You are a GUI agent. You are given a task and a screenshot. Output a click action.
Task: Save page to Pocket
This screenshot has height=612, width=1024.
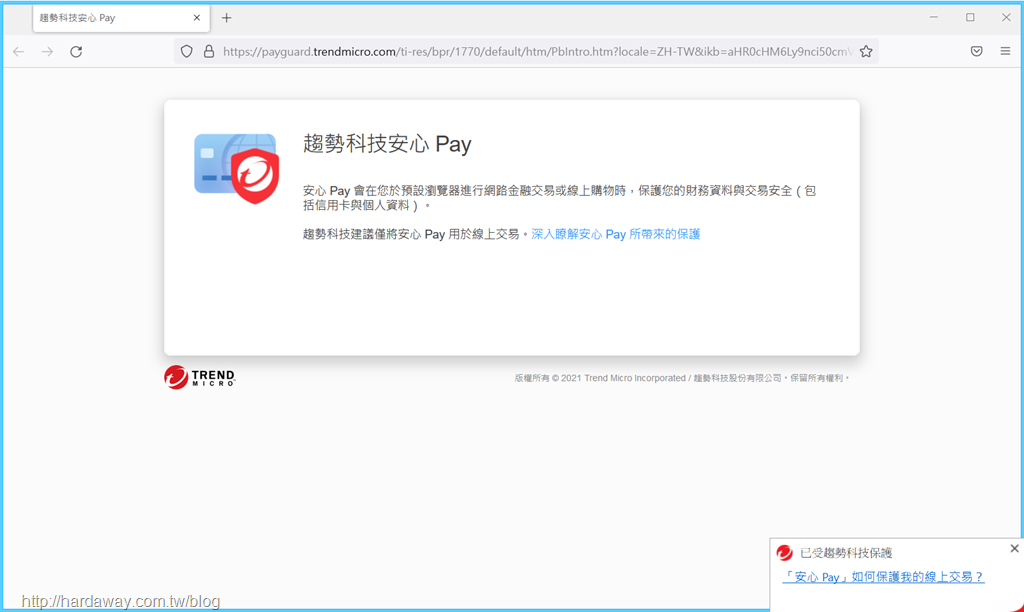tap(976, 52)
